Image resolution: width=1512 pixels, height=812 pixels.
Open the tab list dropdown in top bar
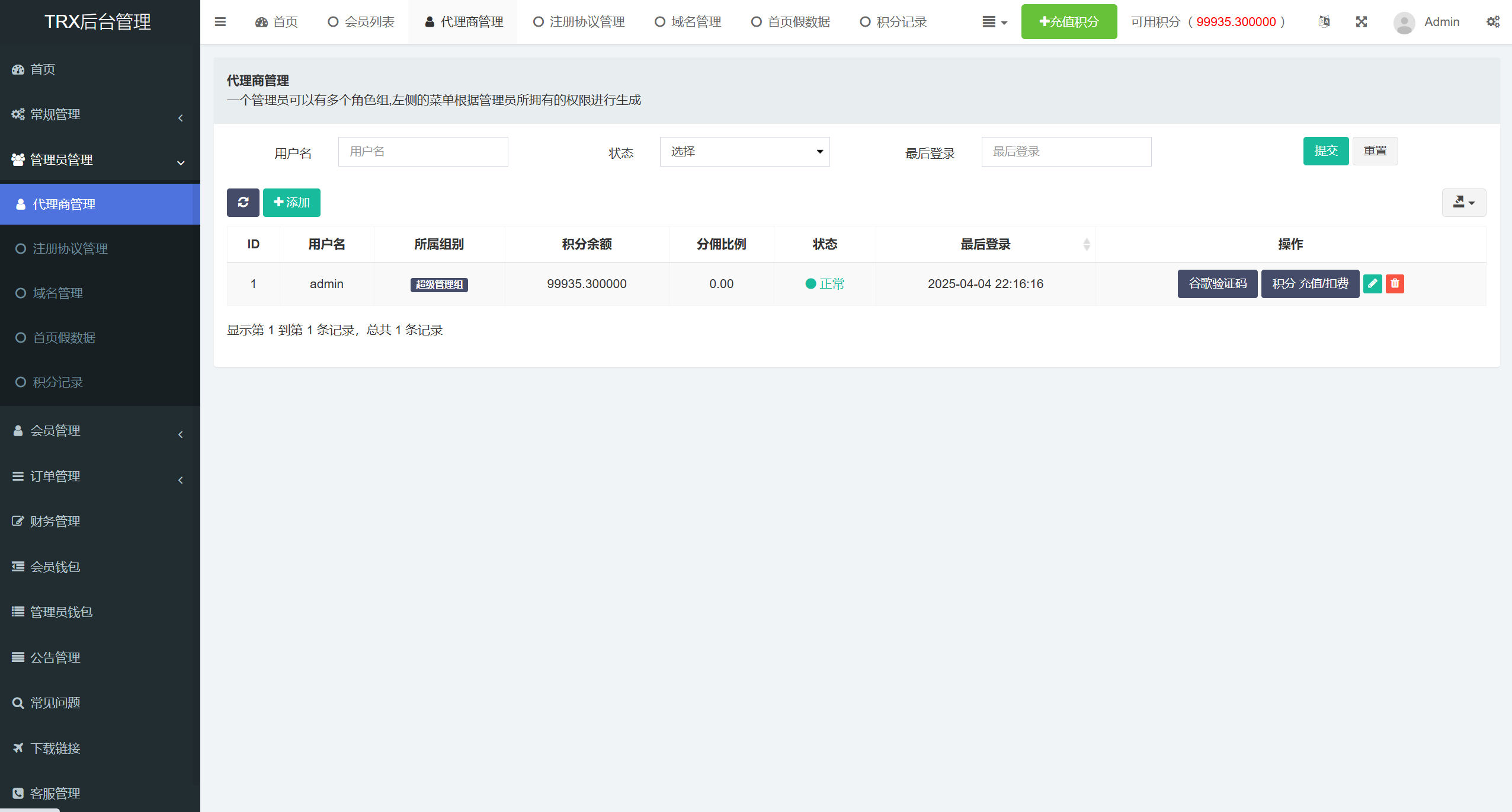[994, 23]
